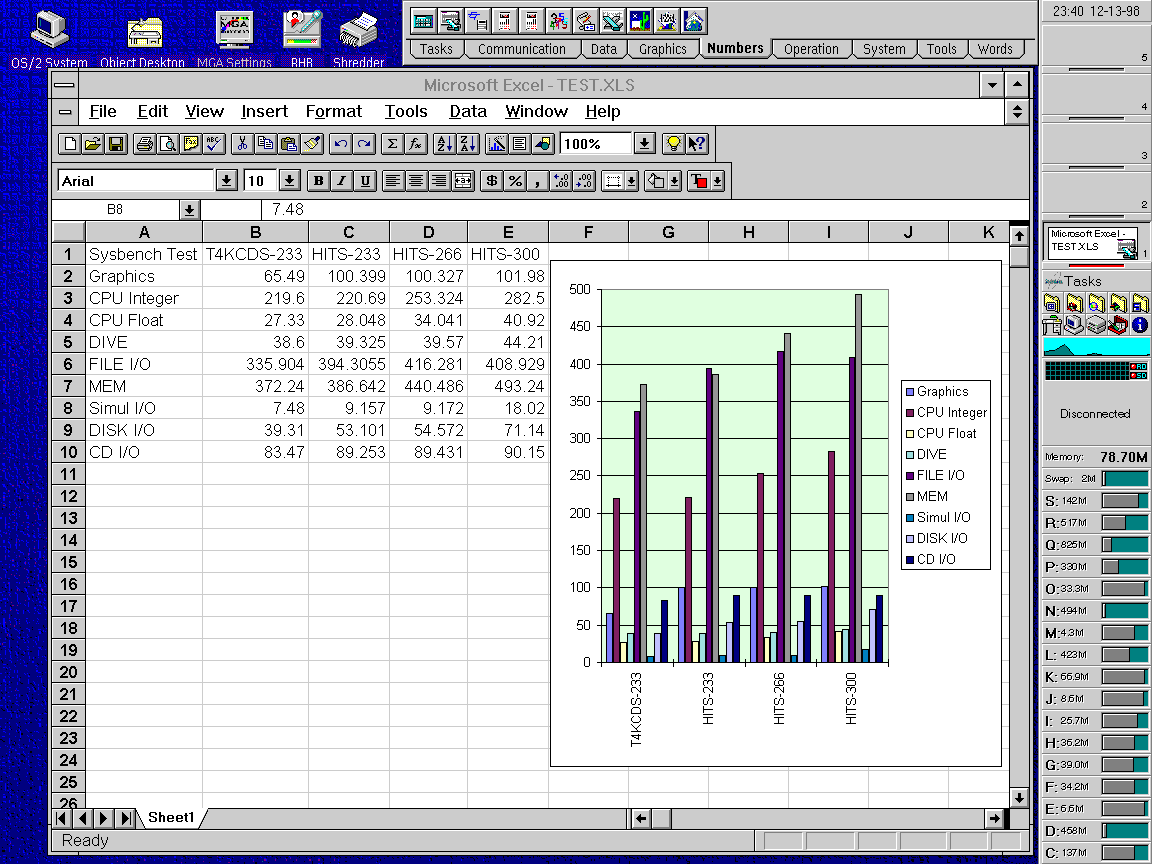The height and width of the screenshot is (864, 1152).
Task: Select the Sheet1 worksheet tab
Action: [171, 818]
